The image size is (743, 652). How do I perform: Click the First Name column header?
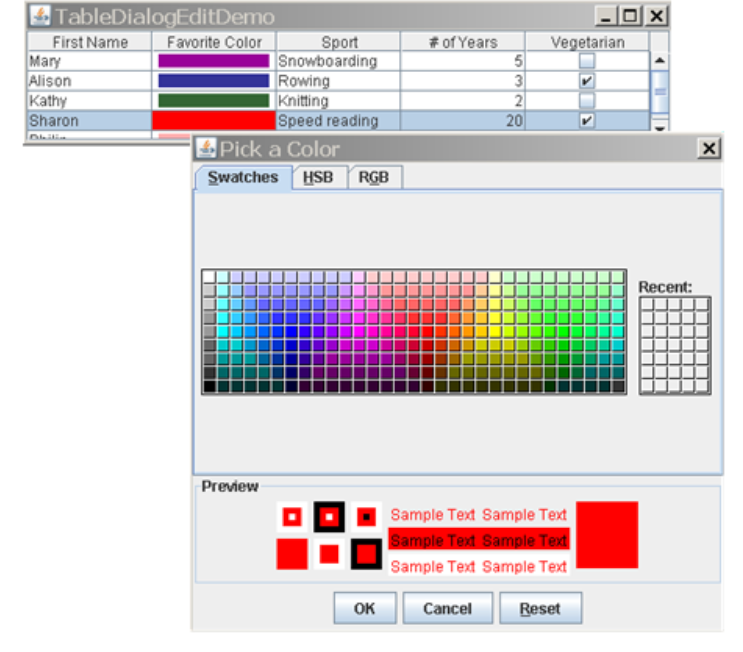coord(90,42)
